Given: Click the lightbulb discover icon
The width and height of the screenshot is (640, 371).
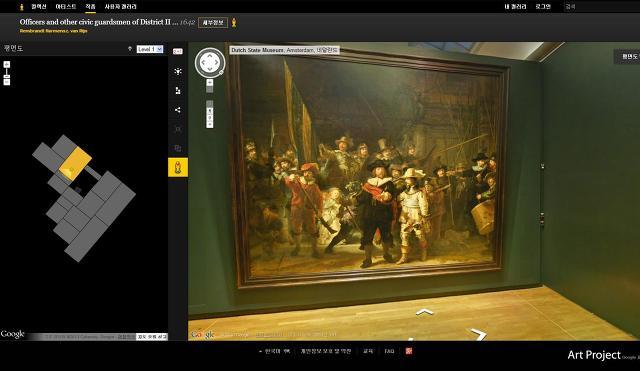Looking at the screenshot, I should (x=178, y=71).
